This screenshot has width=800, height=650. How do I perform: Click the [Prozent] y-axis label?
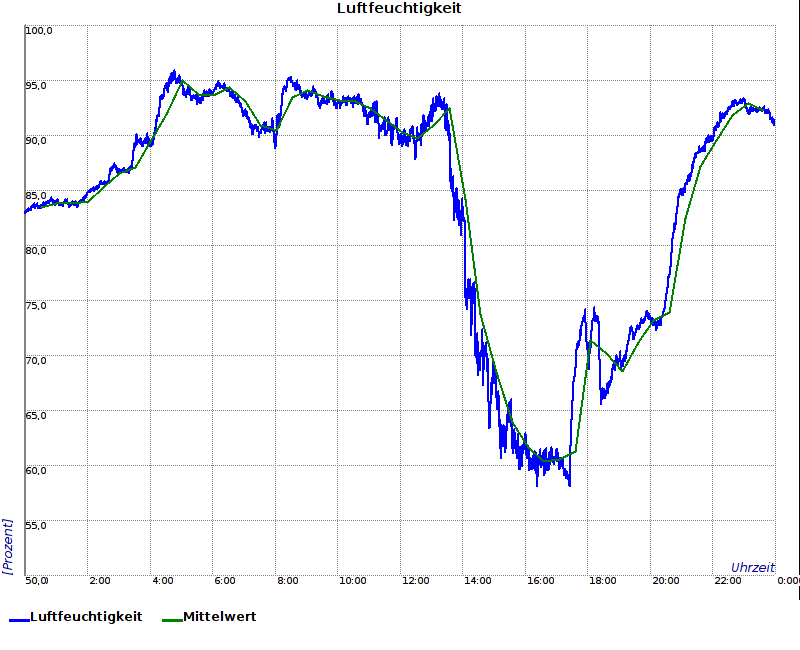click(x=7, y=546)
